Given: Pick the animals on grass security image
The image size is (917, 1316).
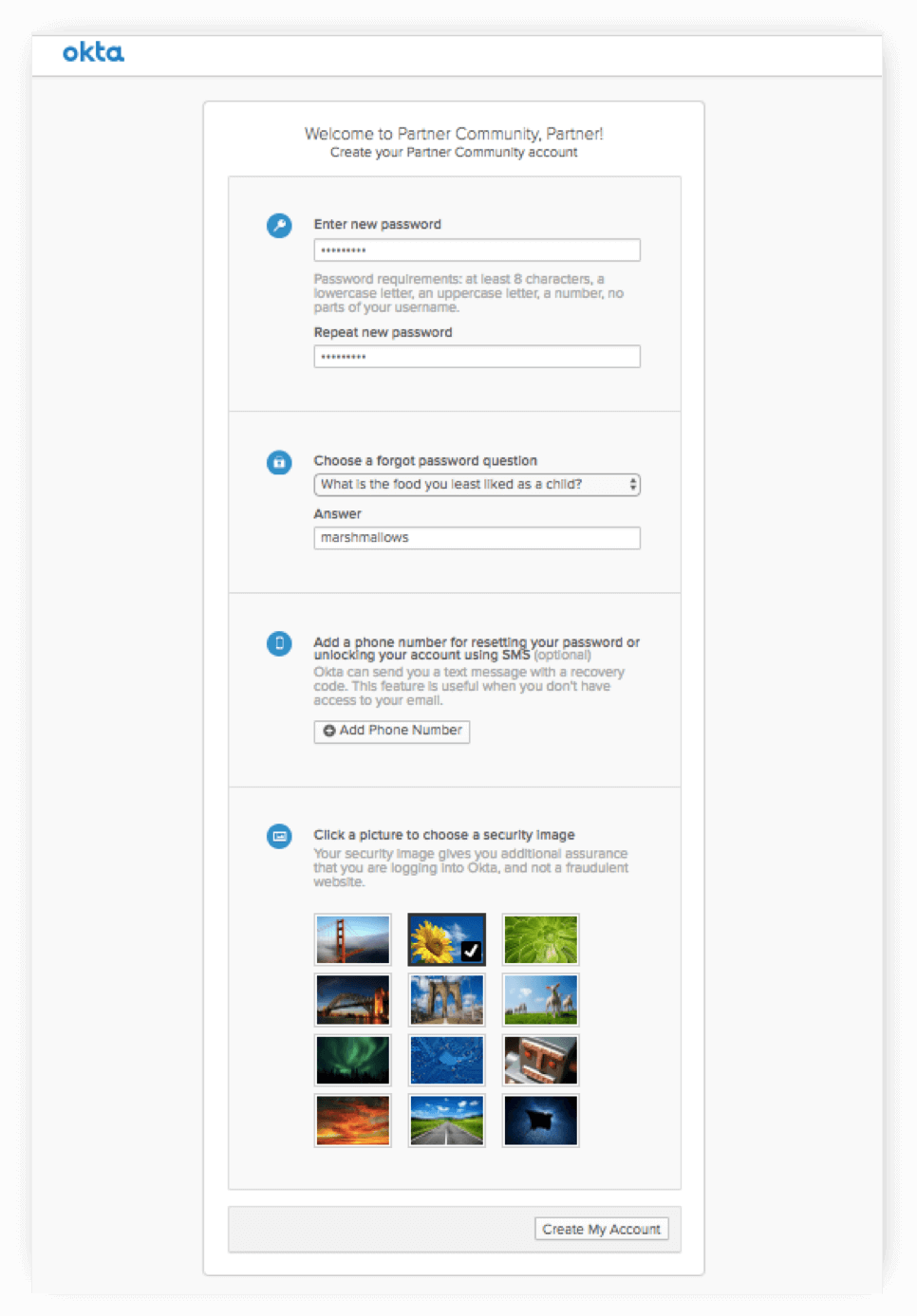Looking at the screenshot, I should click(x=540, y=1000).
